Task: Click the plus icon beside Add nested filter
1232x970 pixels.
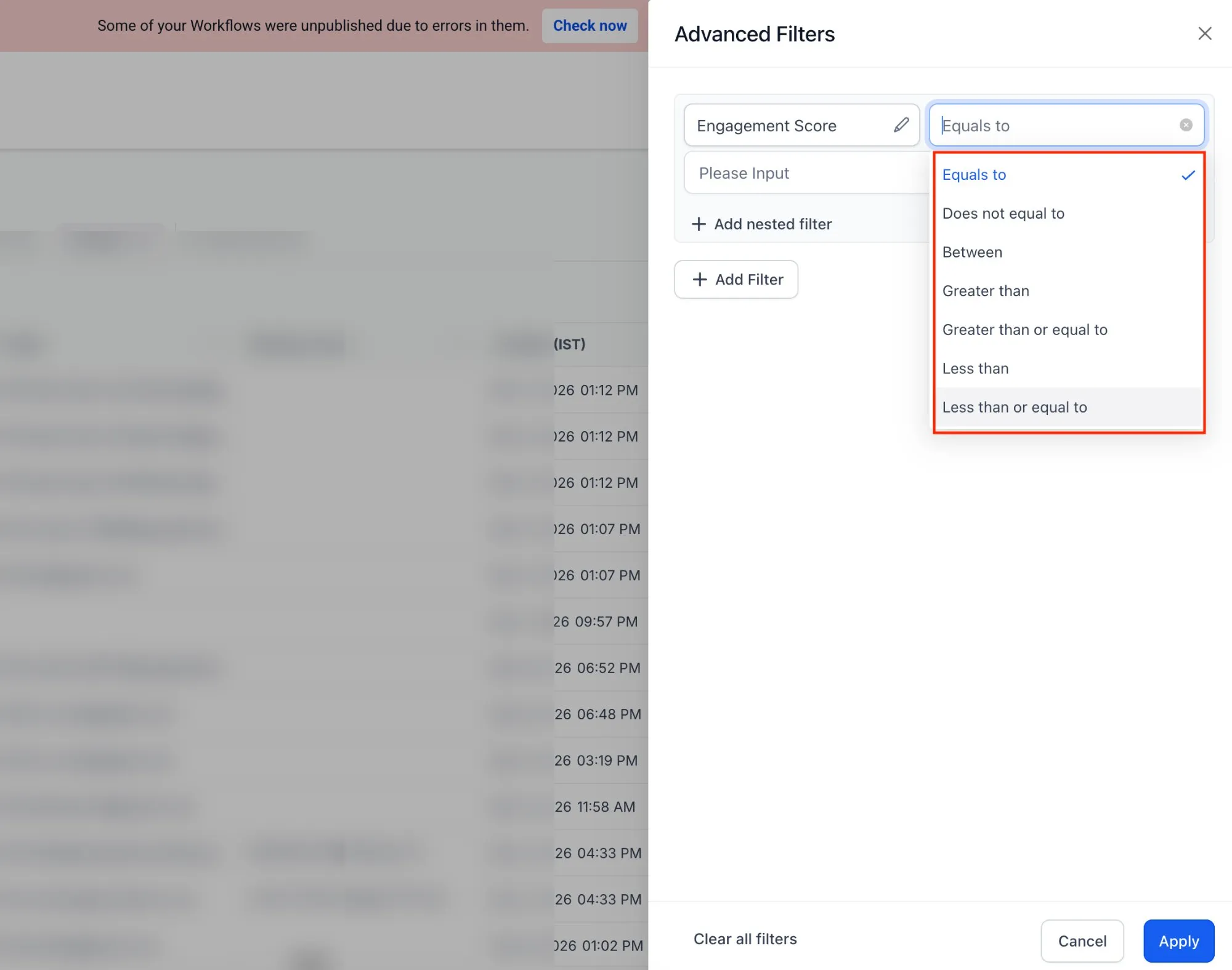Action: 699,224
